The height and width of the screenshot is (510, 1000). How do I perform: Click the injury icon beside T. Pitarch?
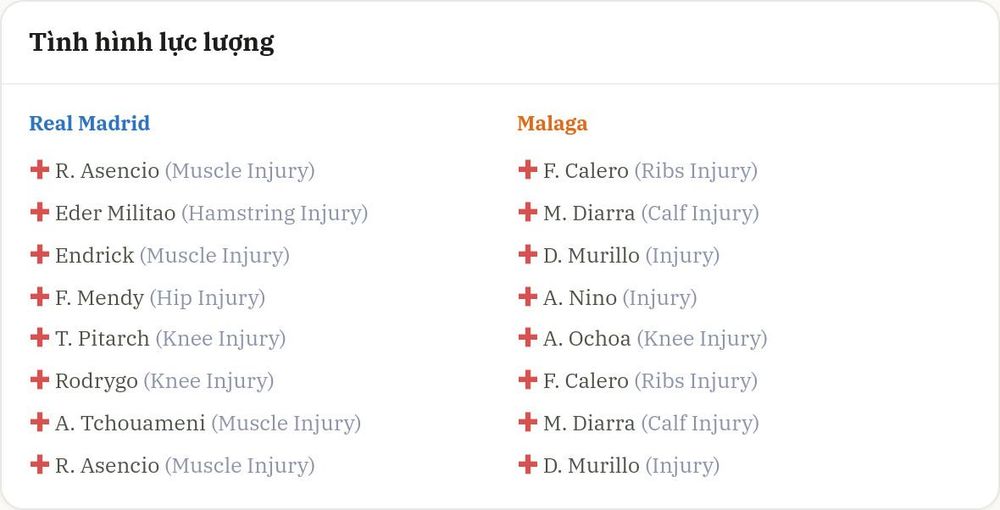pyautogui.click(x=40, y=337)
